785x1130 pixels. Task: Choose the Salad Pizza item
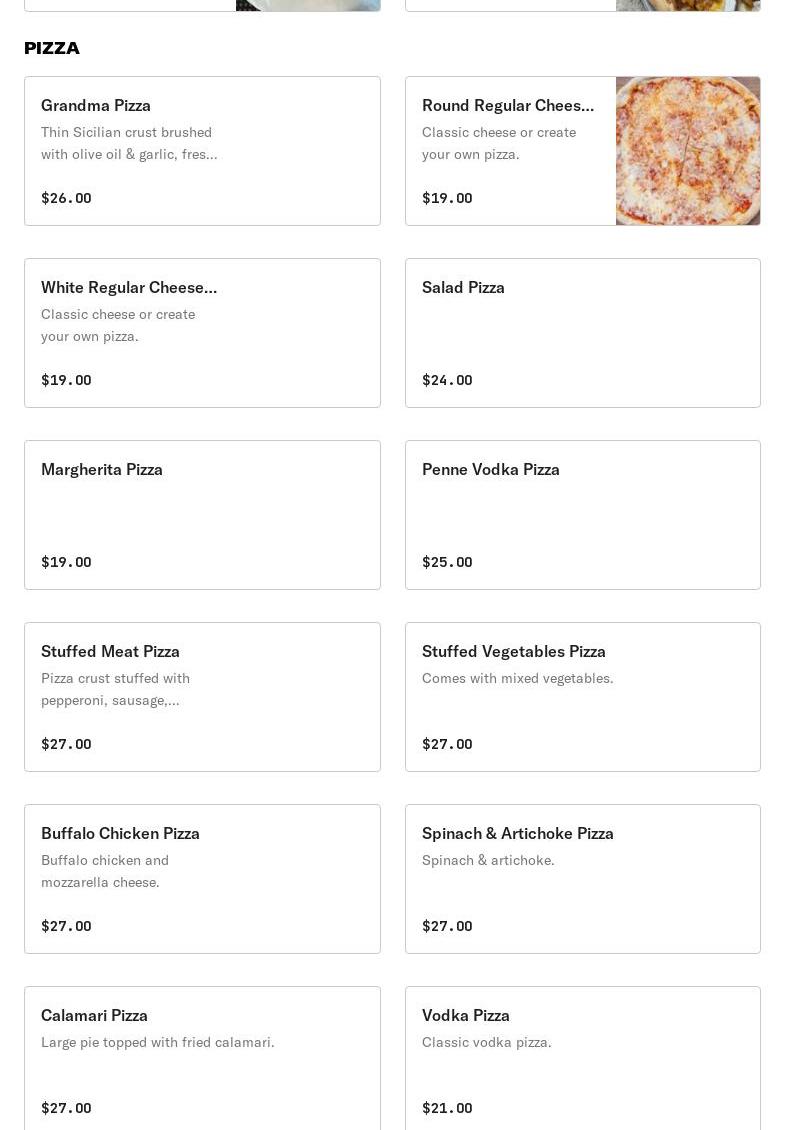coord(582,333)
